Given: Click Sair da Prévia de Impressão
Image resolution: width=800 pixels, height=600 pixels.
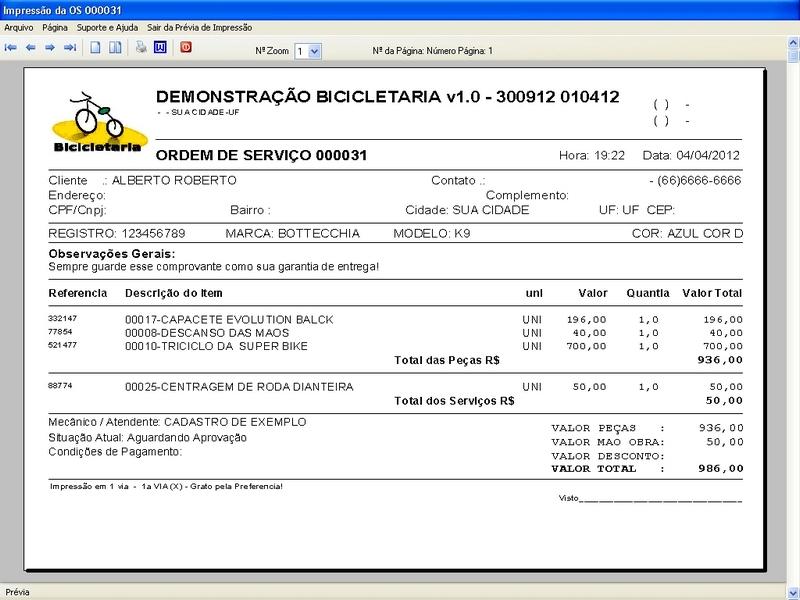Looking at the screenshot, I should [x=199, y=28].
